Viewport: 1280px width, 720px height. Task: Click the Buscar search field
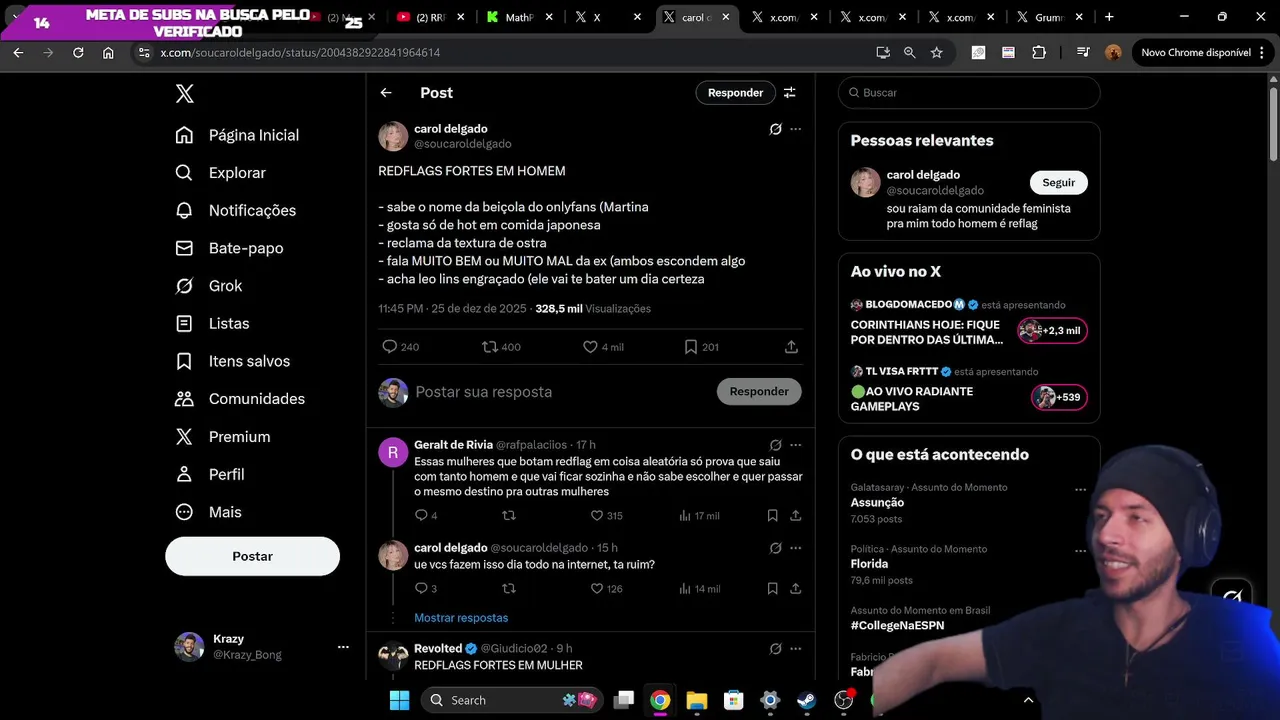tap(969, 93)
